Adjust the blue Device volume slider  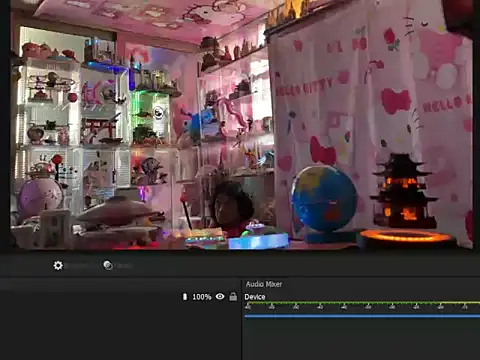pos(362,316)
